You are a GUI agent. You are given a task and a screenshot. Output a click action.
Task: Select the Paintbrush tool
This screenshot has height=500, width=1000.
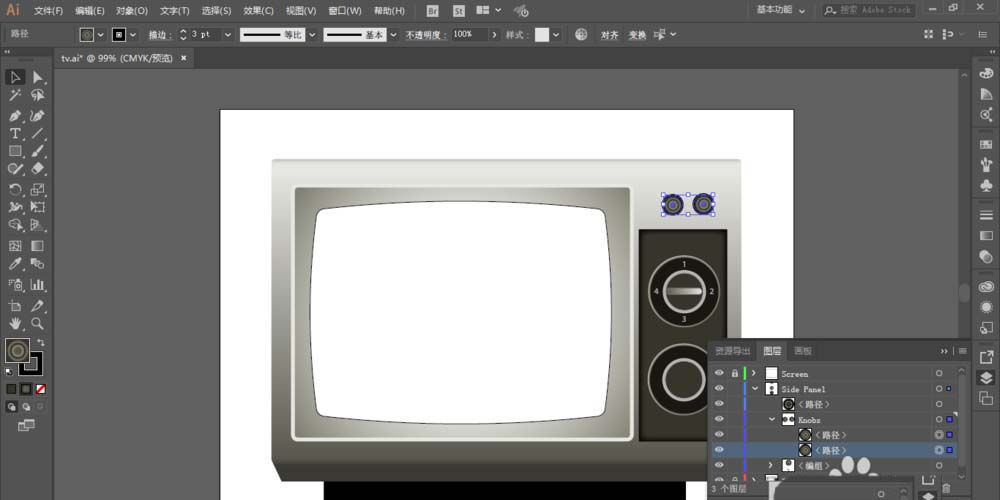click(38, 151)
